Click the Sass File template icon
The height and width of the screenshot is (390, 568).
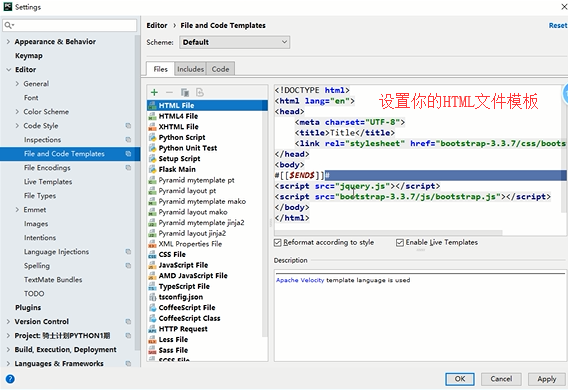(x=153, y=350)
